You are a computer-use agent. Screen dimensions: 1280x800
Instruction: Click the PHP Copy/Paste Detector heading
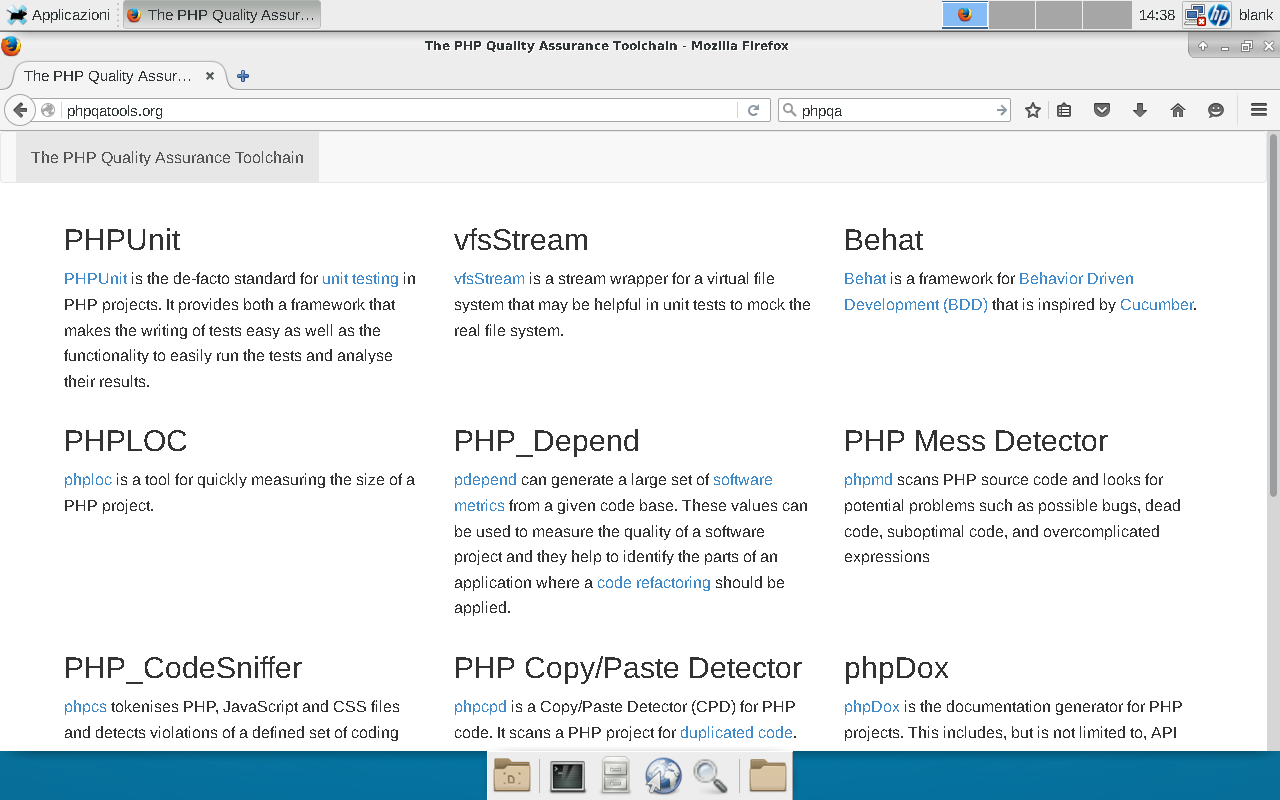click(x=628, y=668)
